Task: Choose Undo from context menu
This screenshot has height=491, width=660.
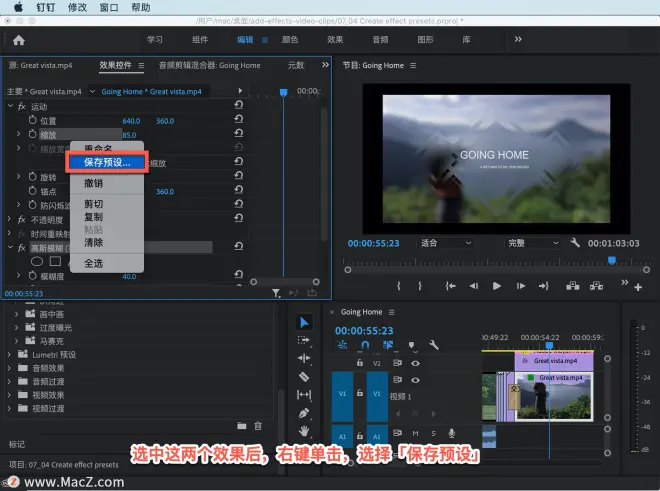Action: coord(93,183)
